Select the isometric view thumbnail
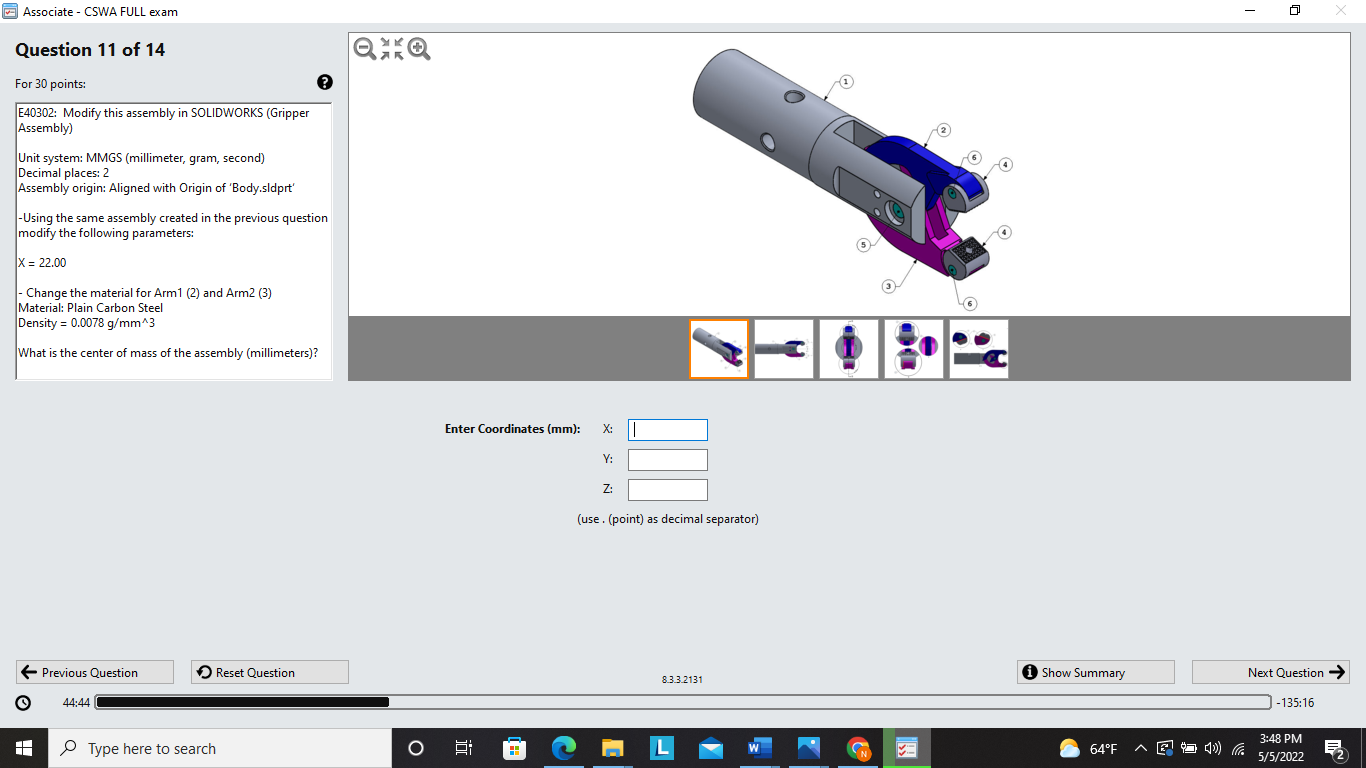 719,349
